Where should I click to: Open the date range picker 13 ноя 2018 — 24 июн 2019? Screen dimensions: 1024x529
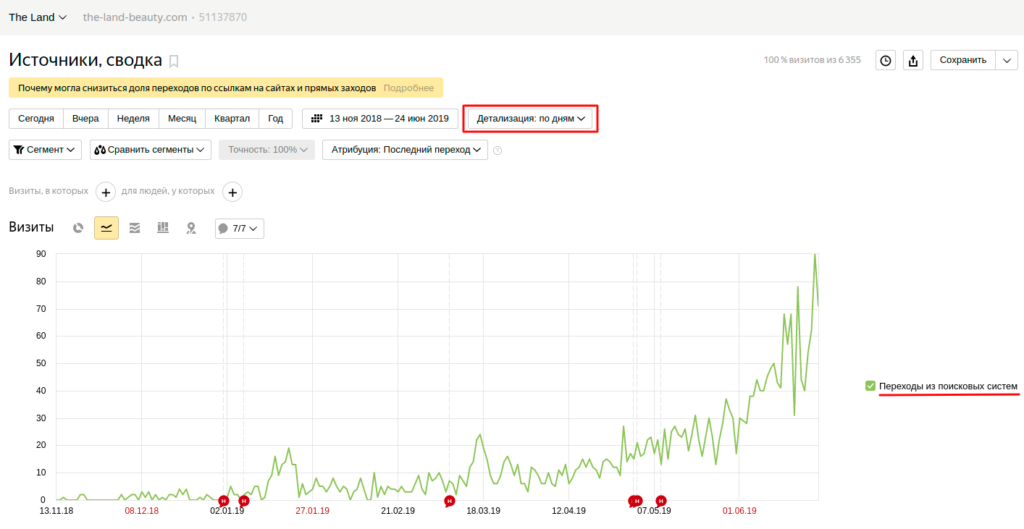(380, 118)
